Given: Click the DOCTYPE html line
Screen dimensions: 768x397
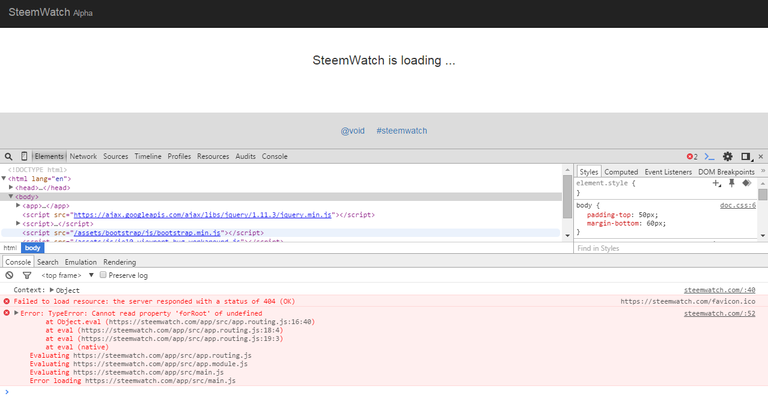Looking at the screenshot, I should click(37, 170).
